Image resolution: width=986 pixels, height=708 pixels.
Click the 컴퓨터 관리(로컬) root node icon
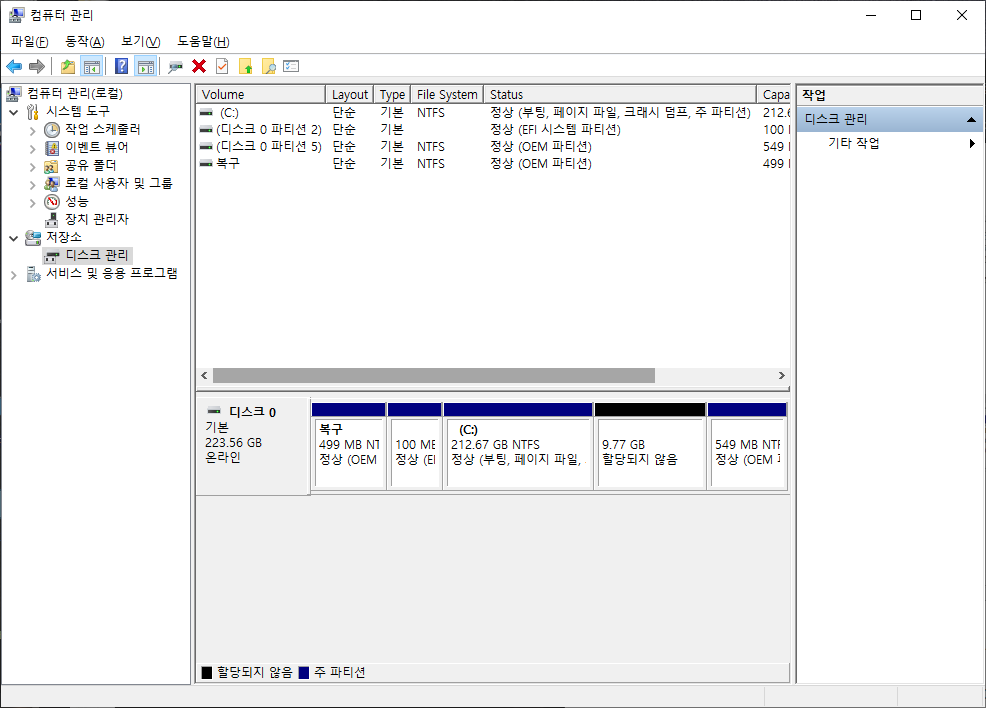[x=14, y=94]
